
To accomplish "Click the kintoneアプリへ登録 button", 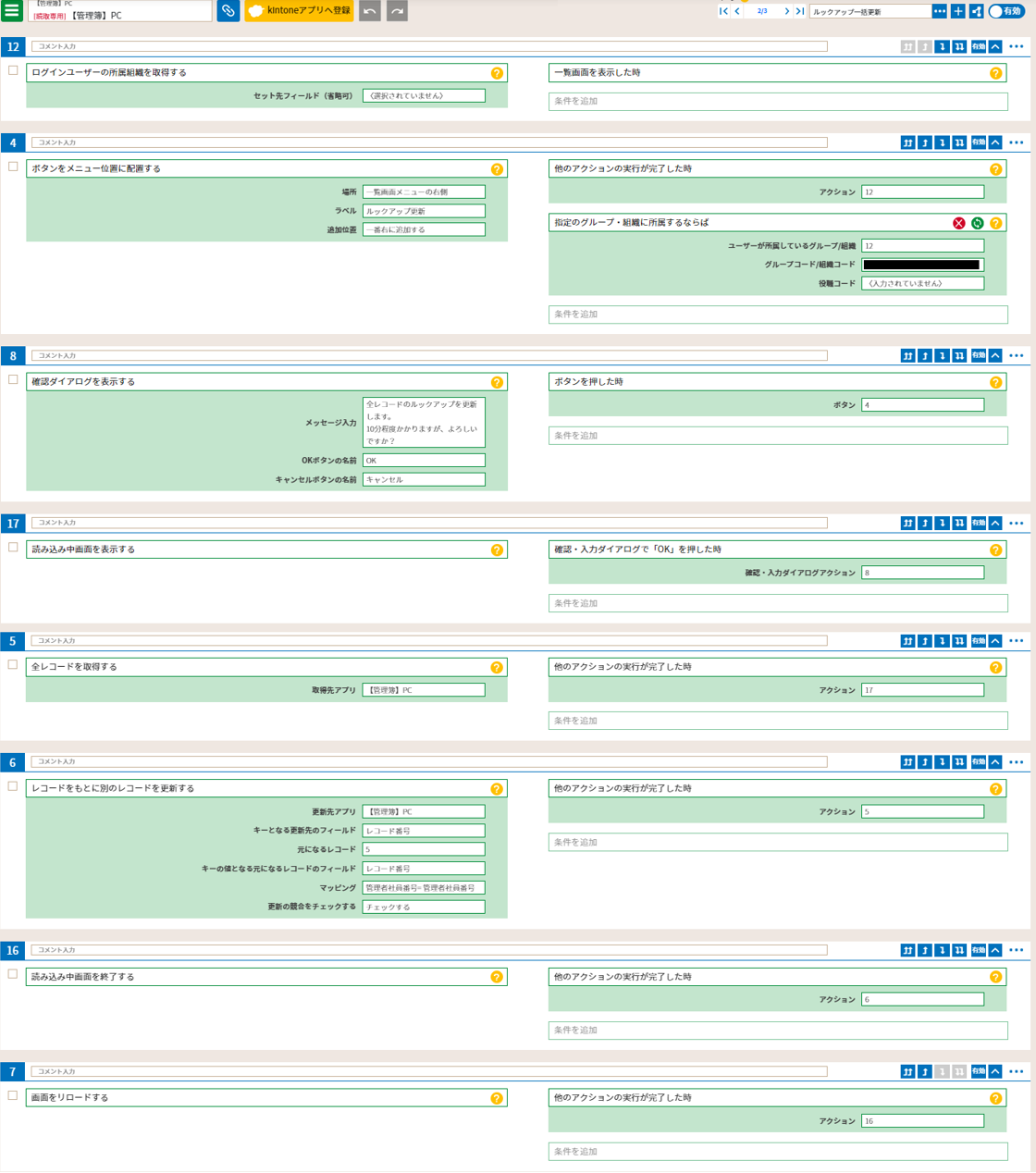I will click(299, 11).
